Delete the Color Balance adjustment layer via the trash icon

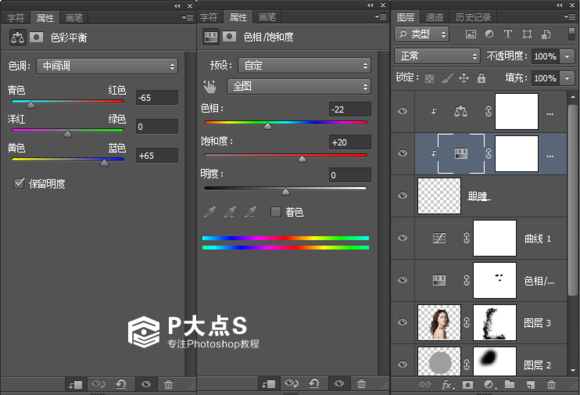click(168, 385)
